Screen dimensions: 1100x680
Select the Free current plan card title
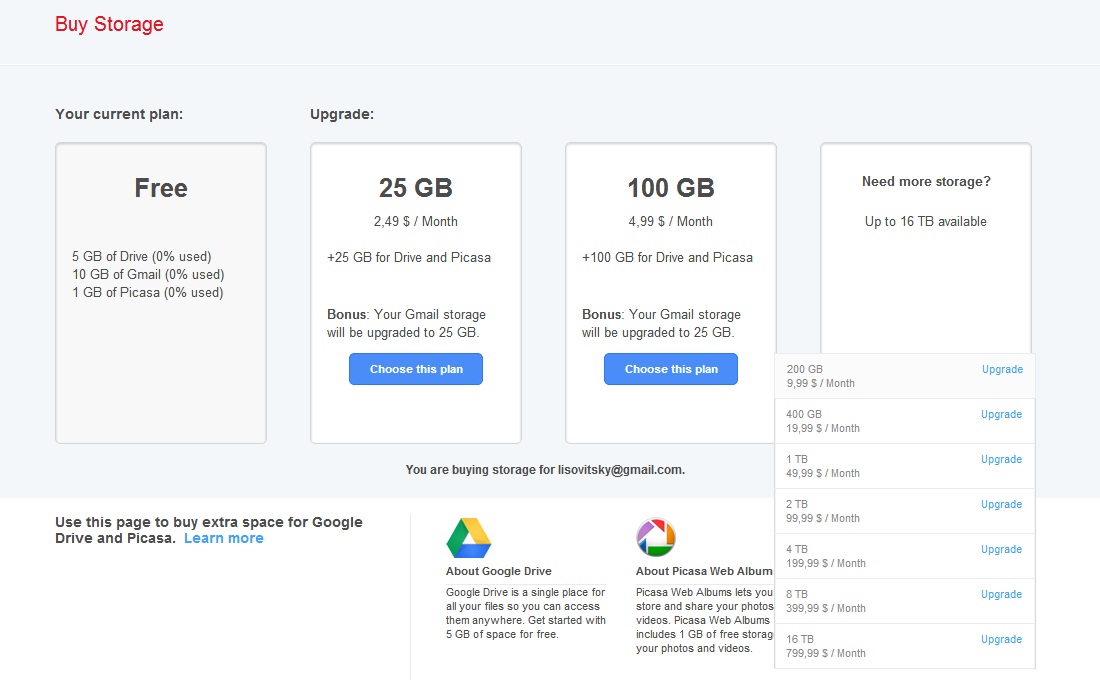pyautogui.click(x=161, y=188)
